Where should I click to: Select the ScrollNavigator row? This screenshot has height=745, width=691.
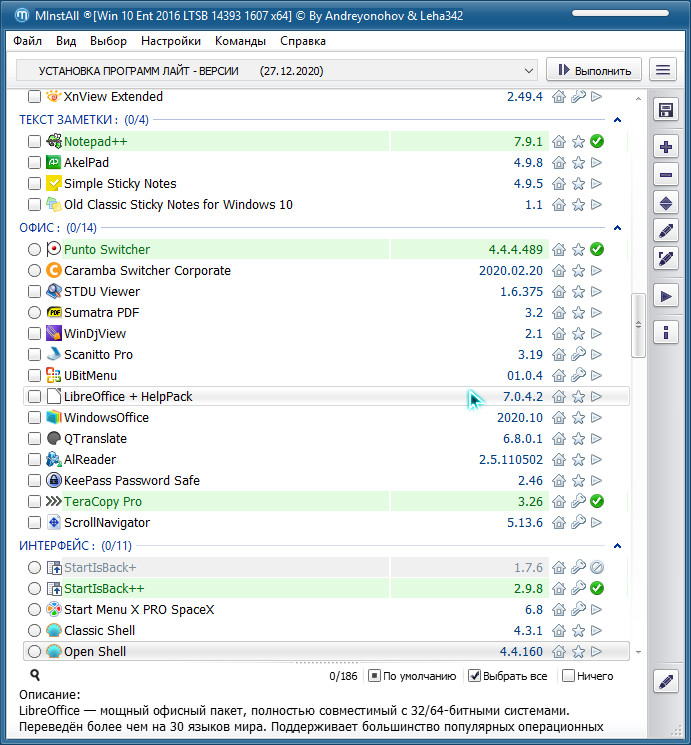[x=326, y=523]
